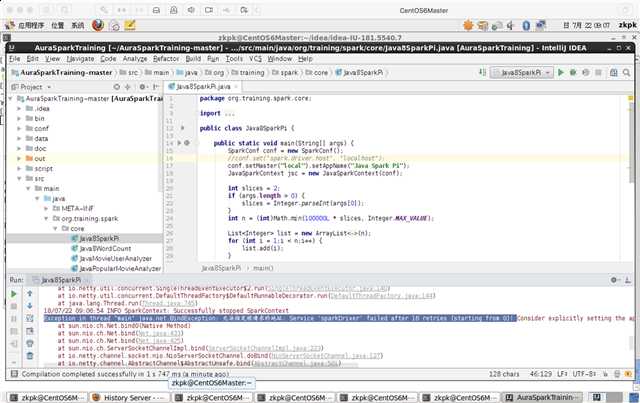Open JavaPopularMovieAnalyzer in the project tree
Screen dimensions: 640x403
click(120, 268)
